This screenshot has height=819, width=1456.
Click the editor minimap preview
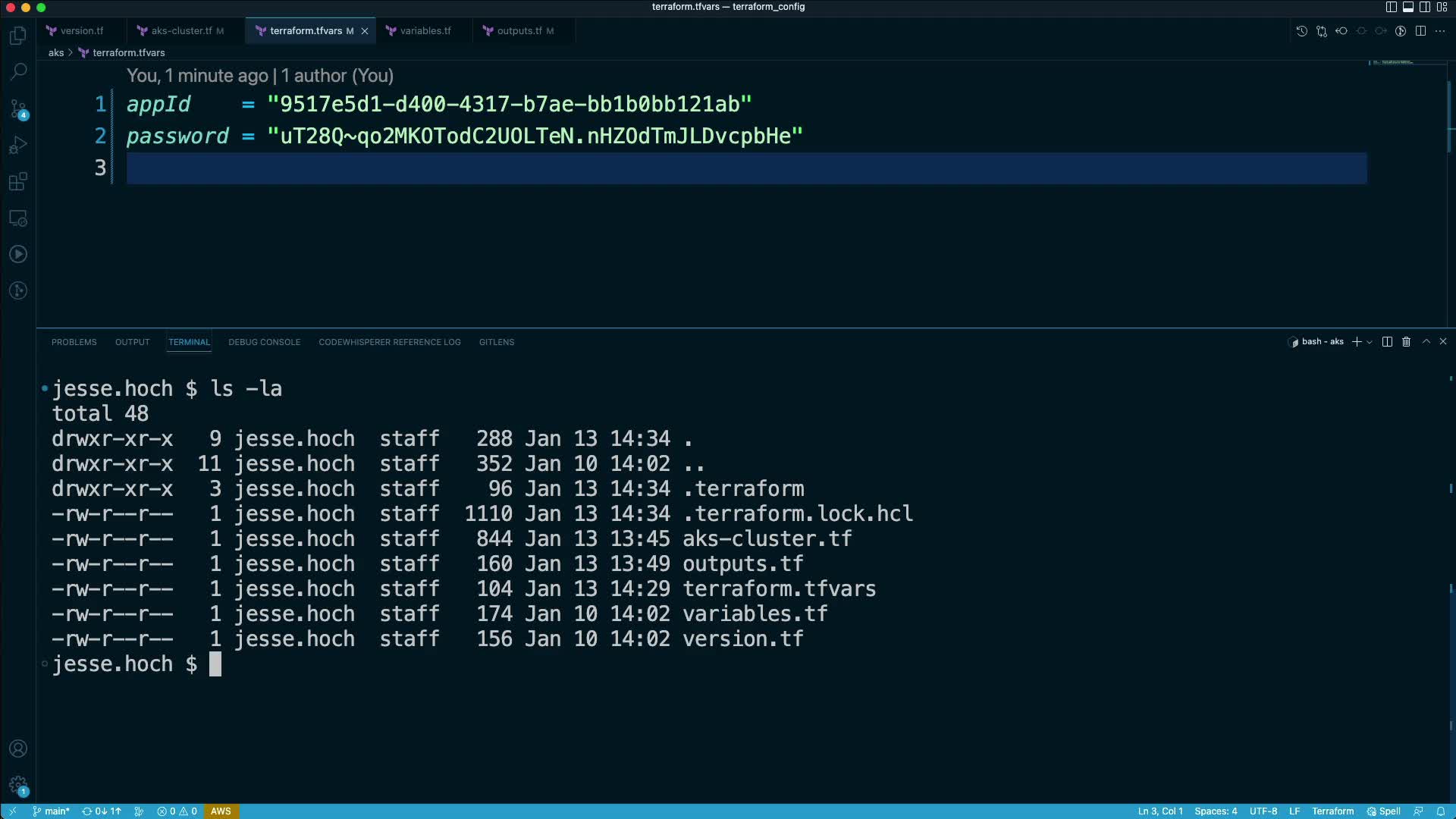(1394, 62)
